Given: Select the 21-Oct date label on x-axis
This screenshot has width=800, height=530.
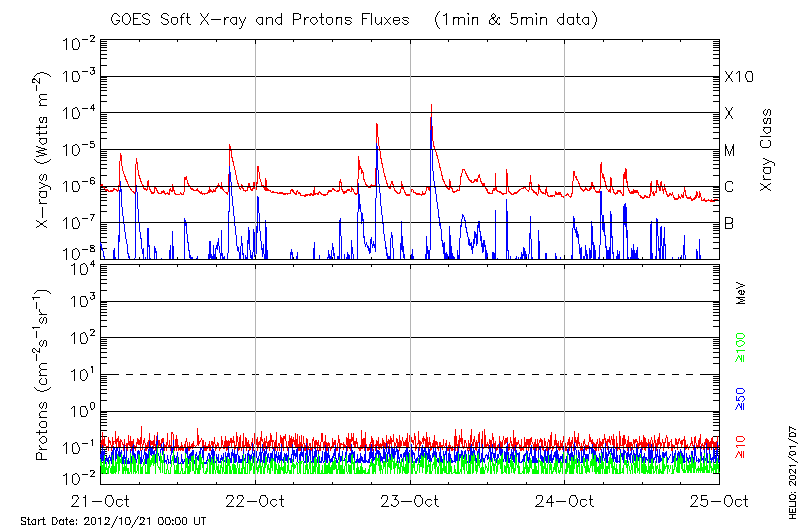Looking at the screenshot, I should pyautogui.click(x=101, y=500).
